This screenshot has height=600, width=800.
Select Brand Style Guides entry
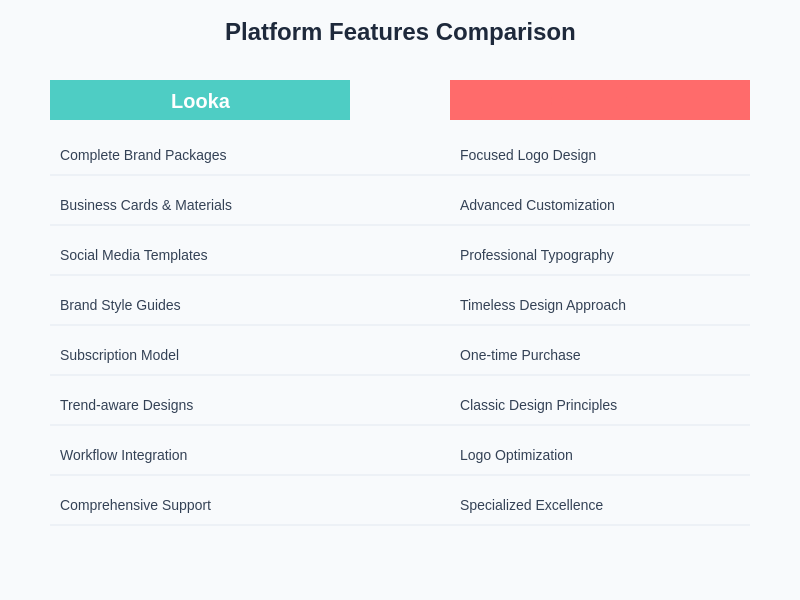(120, 305)
